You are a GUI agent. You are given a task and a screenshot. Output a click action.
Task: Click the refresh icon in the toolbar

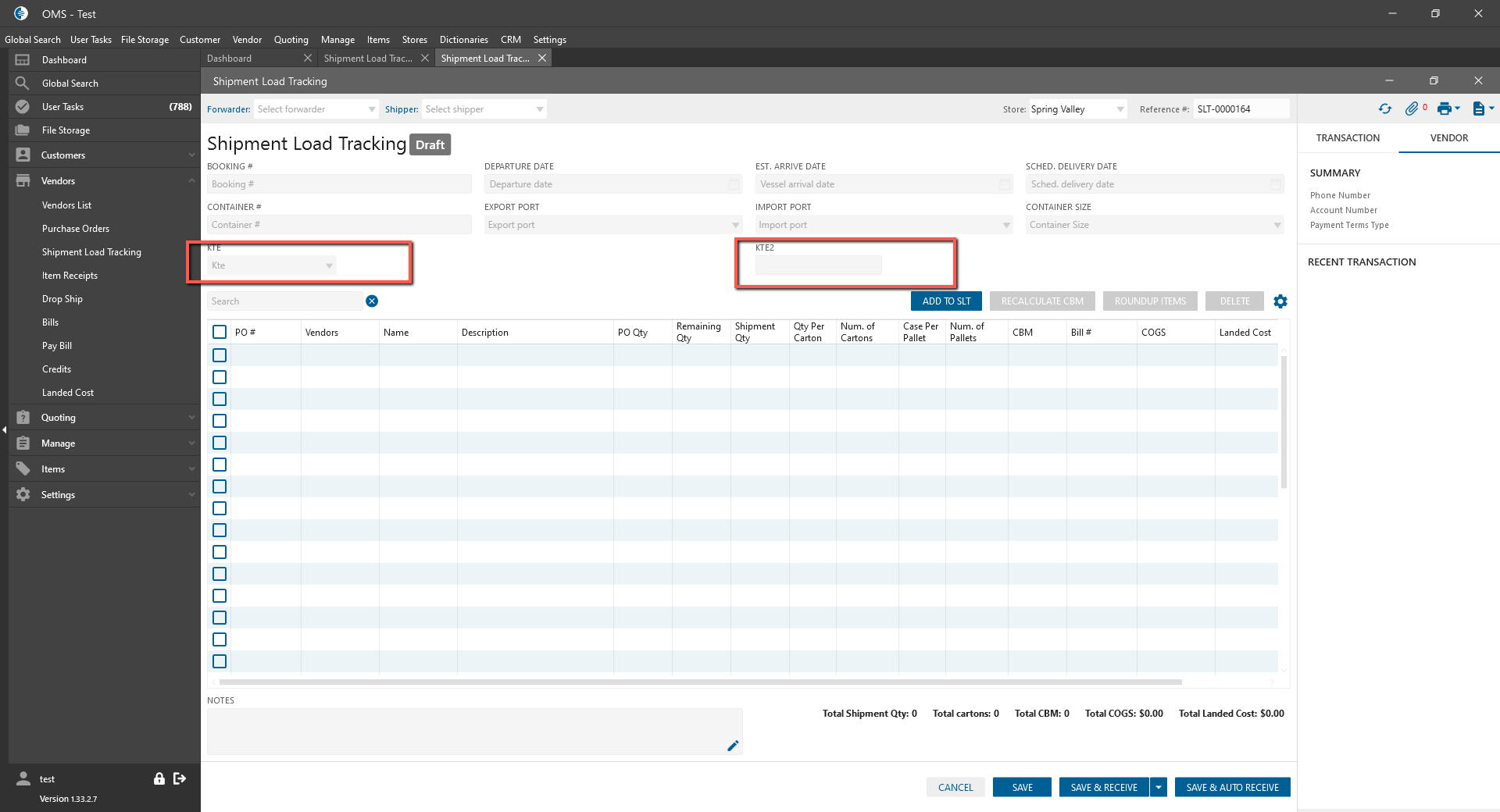click(1385, 109)
